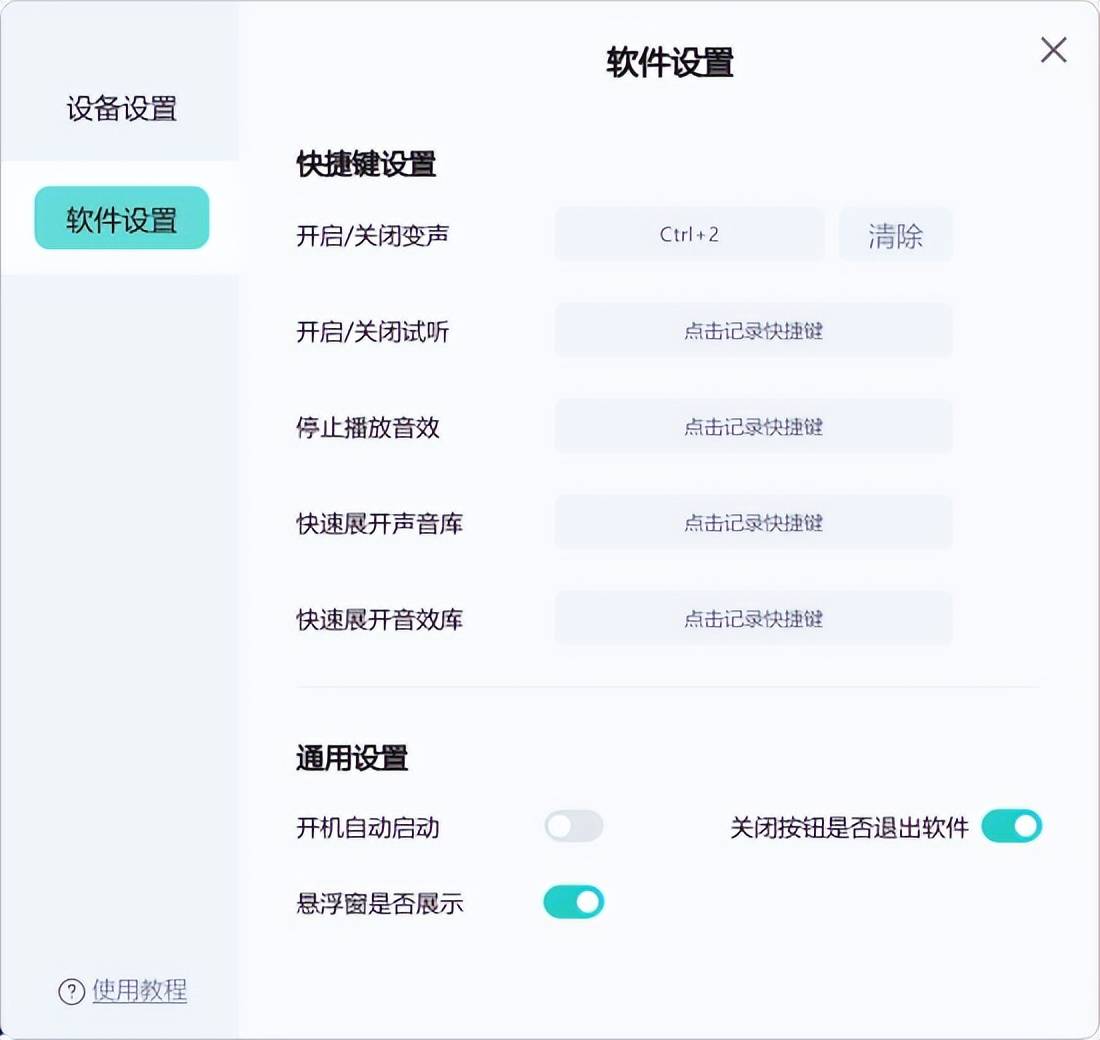Open the 使用教程 tutorial link
This screenshot has width=1100, height=1040.
click(140, 991)
